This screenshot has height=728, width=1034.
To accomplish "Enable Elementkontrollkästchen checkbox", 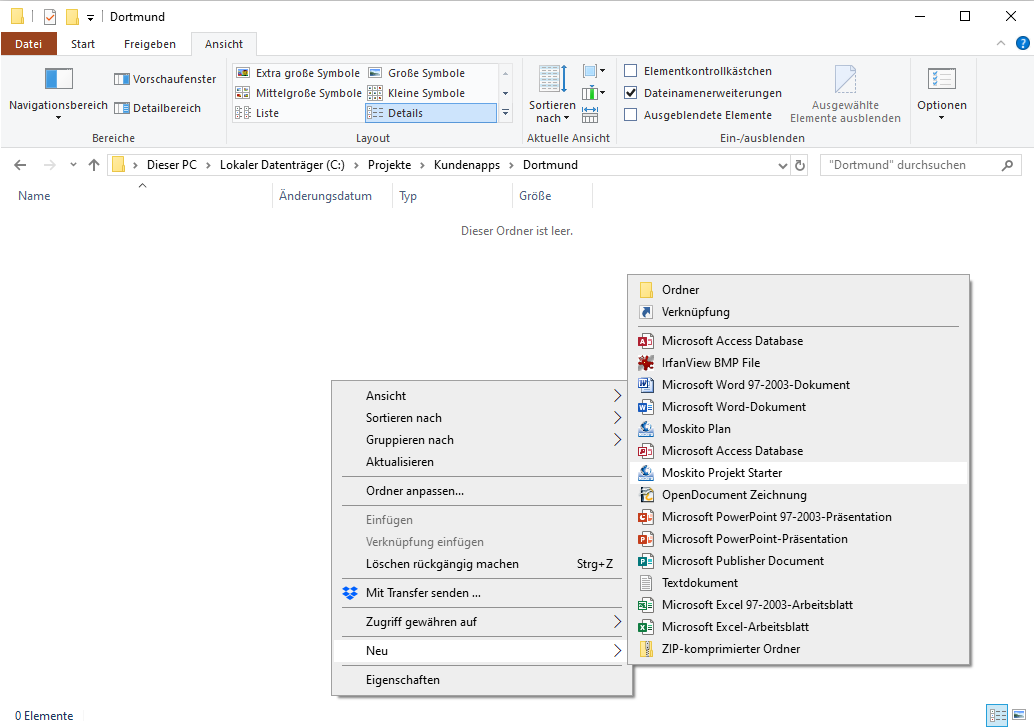I will [631, 71].
